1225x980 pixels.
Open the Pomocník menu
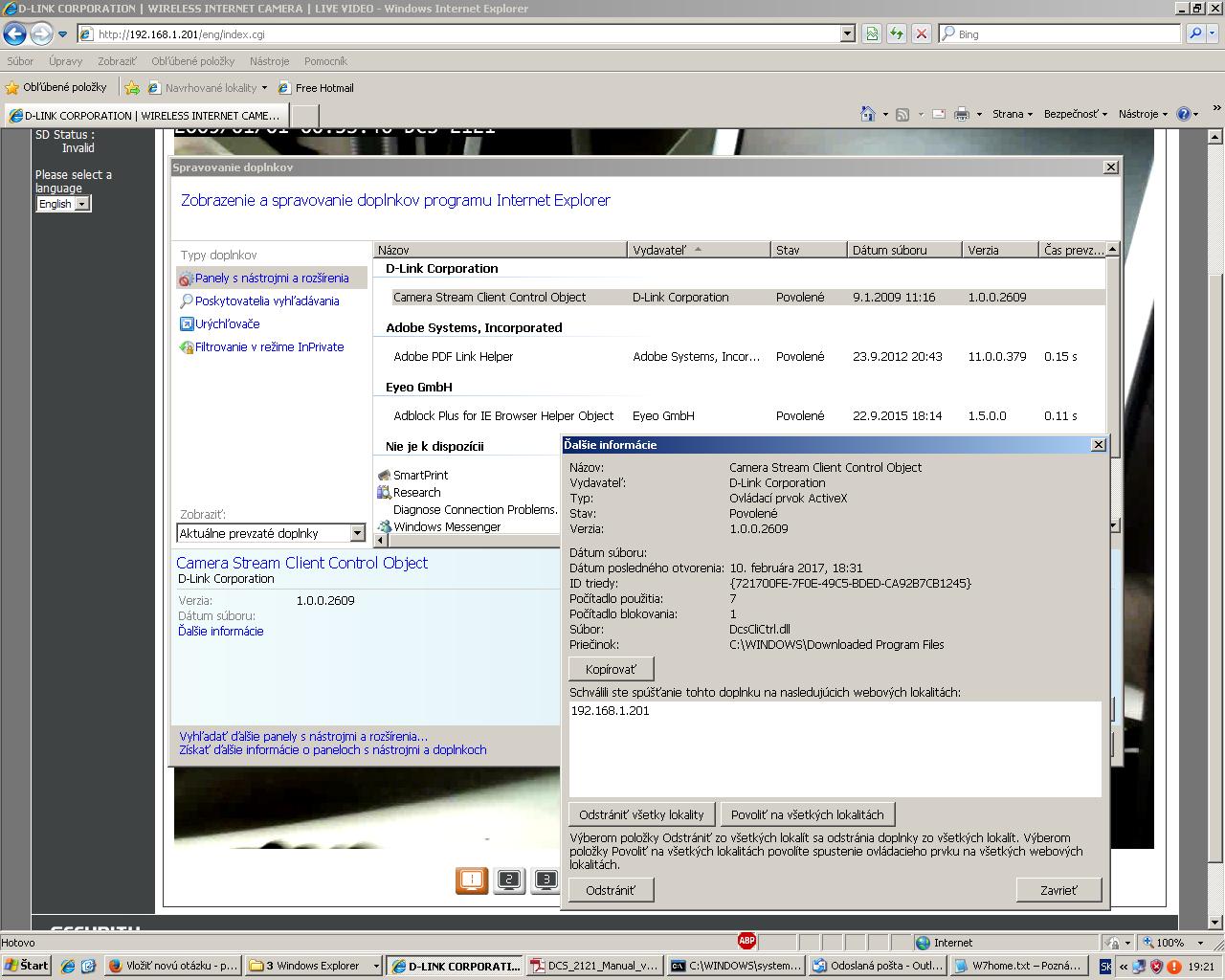325,61
